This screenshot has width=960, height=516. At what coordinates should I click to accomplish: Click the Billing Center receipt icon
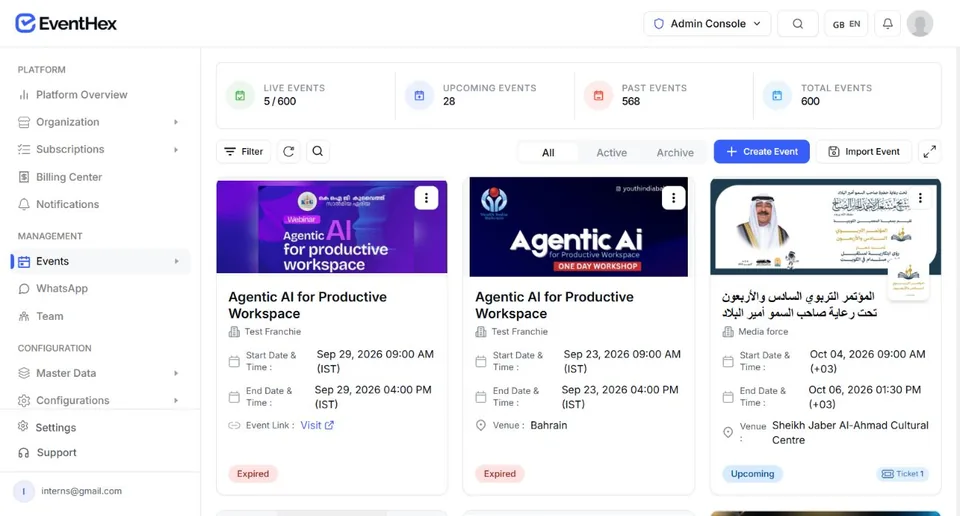tap(24, 177)
